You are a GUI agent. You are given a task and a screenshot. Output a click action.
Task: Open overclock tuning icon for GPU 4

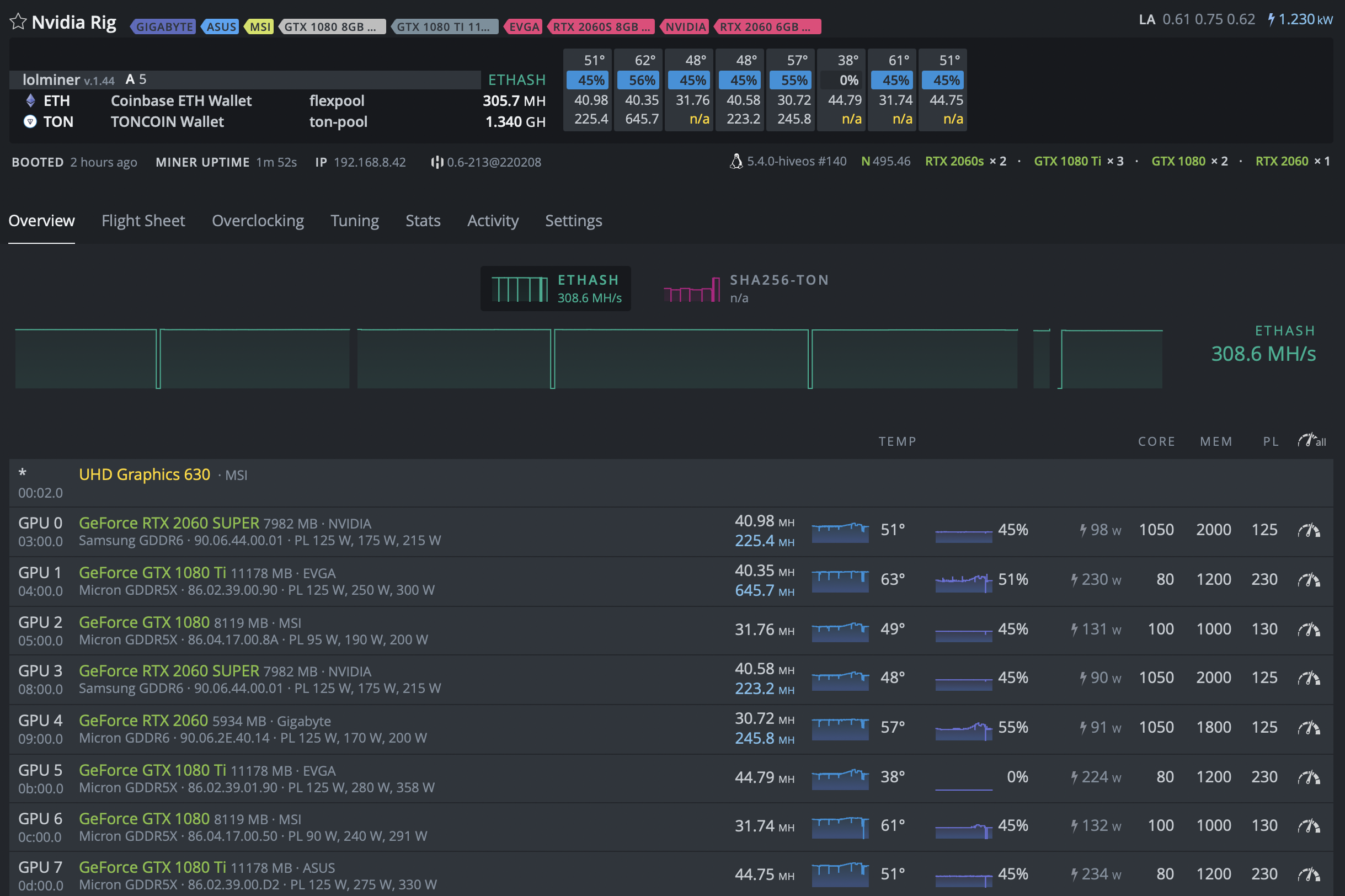coord(1309,728)
